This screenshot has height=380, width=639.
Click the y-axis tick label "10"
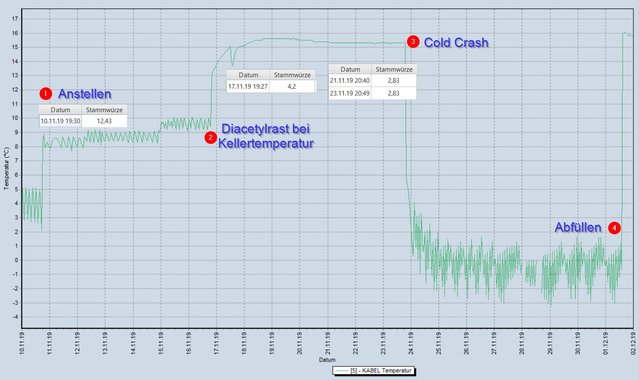(15, 118)
